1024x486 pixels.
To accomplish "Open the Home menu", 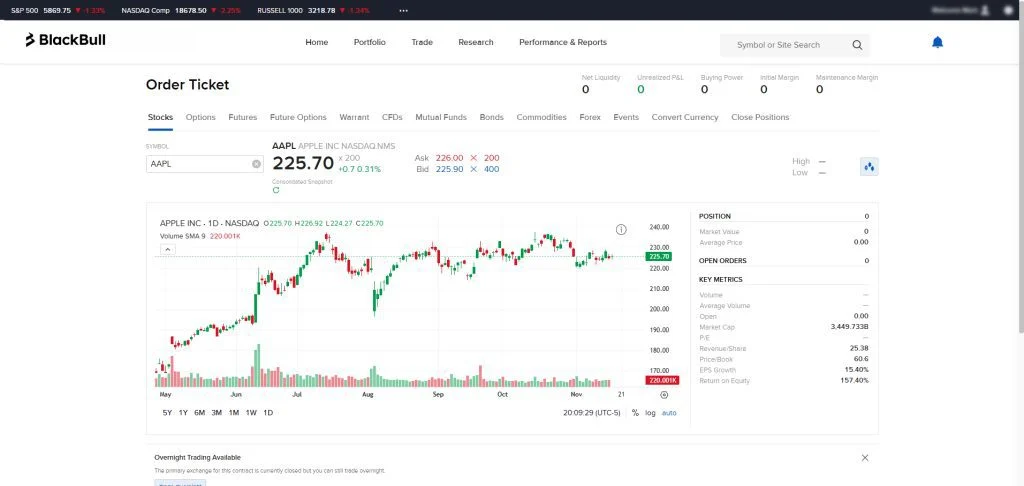I will pos(317,42).
